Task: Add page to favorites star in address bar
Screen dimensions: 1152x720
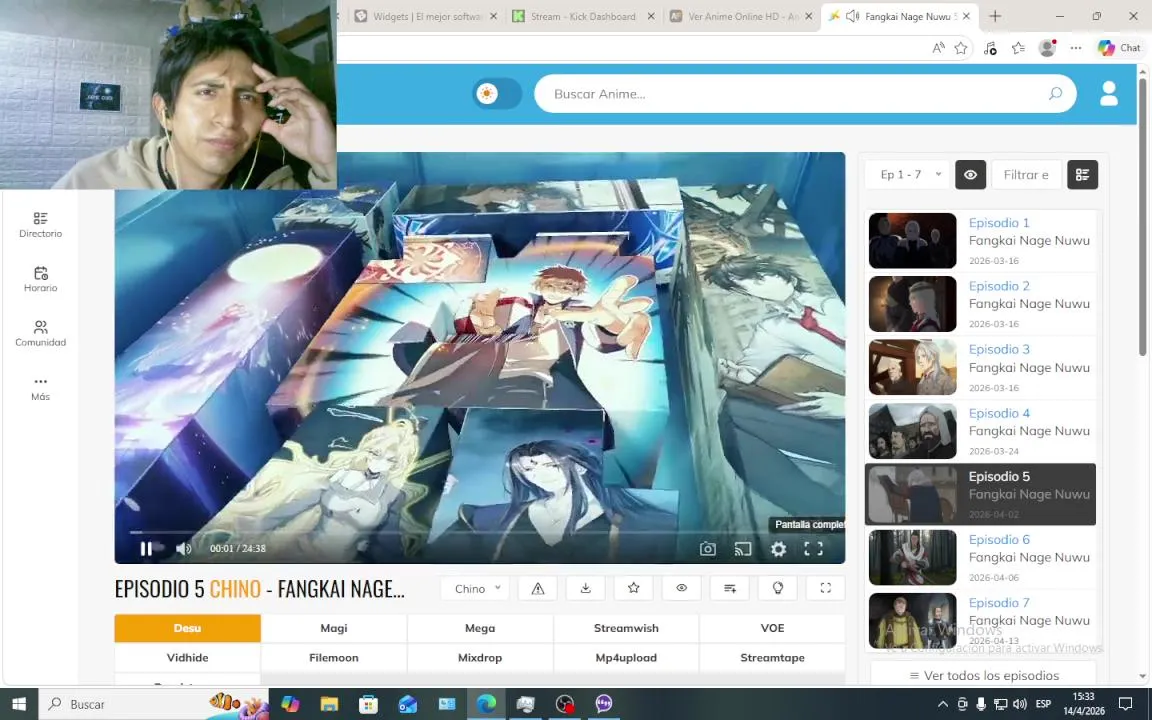Action: coord(961,48)
